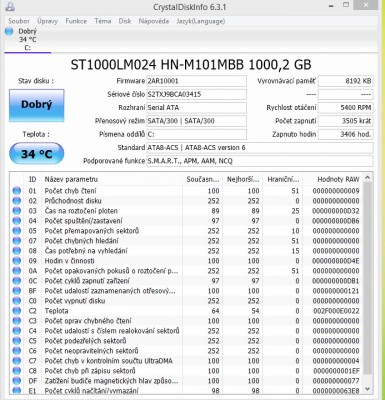The width and height of the screenshot is (385, 400).
Task: Open the Soubor menu
Action: (x=19, y=21)
